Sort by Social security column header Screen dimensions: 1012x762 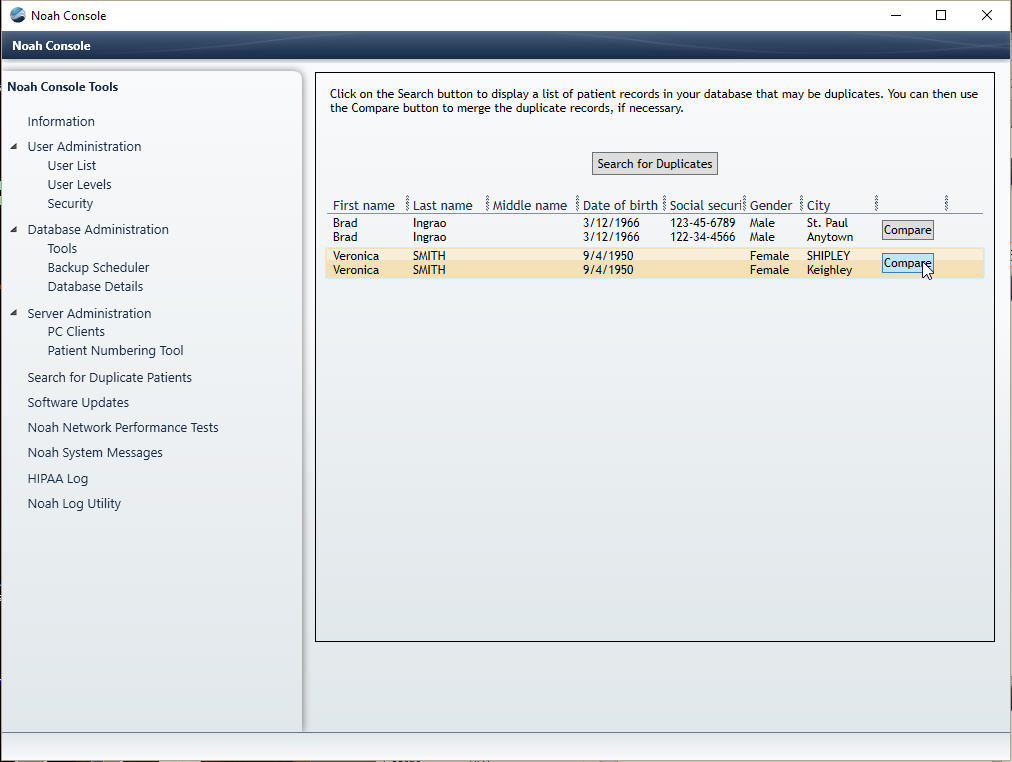(705, 205)
